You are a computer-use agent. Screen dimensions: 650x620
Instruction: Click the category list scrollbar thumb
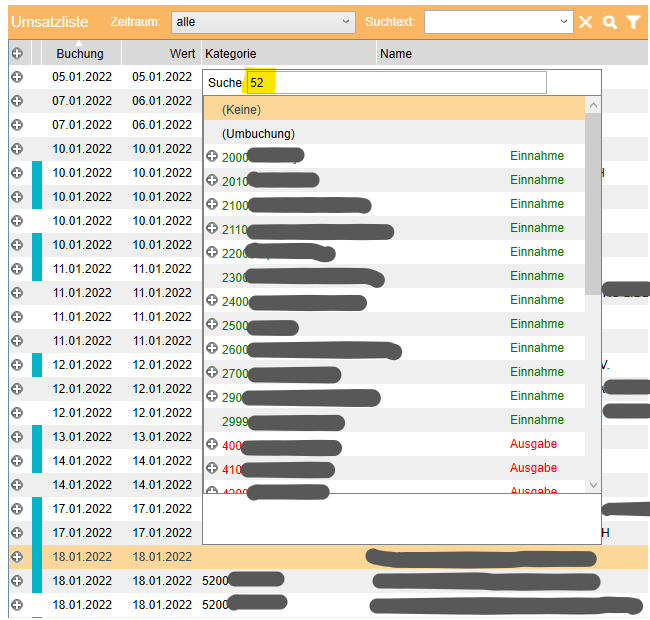593,204
